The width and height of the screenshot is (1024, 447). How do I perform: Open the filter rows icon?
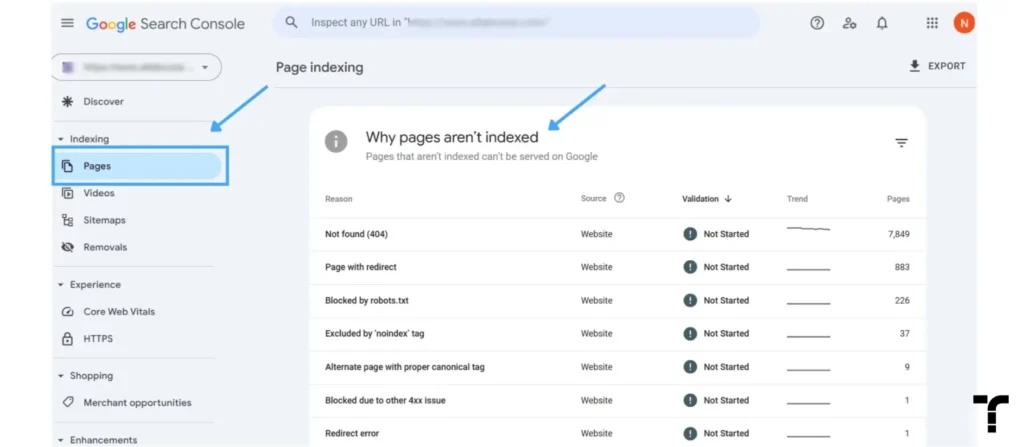tap(901, 142)
